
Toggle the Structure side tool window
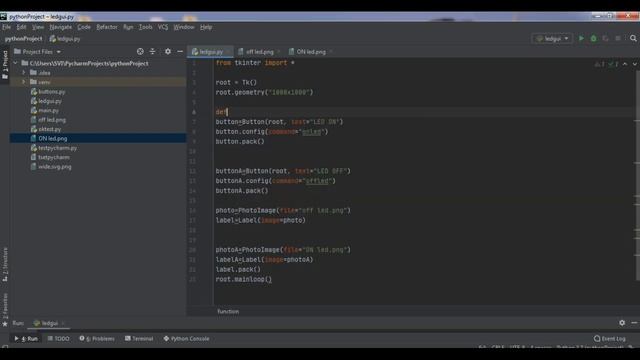5,264
